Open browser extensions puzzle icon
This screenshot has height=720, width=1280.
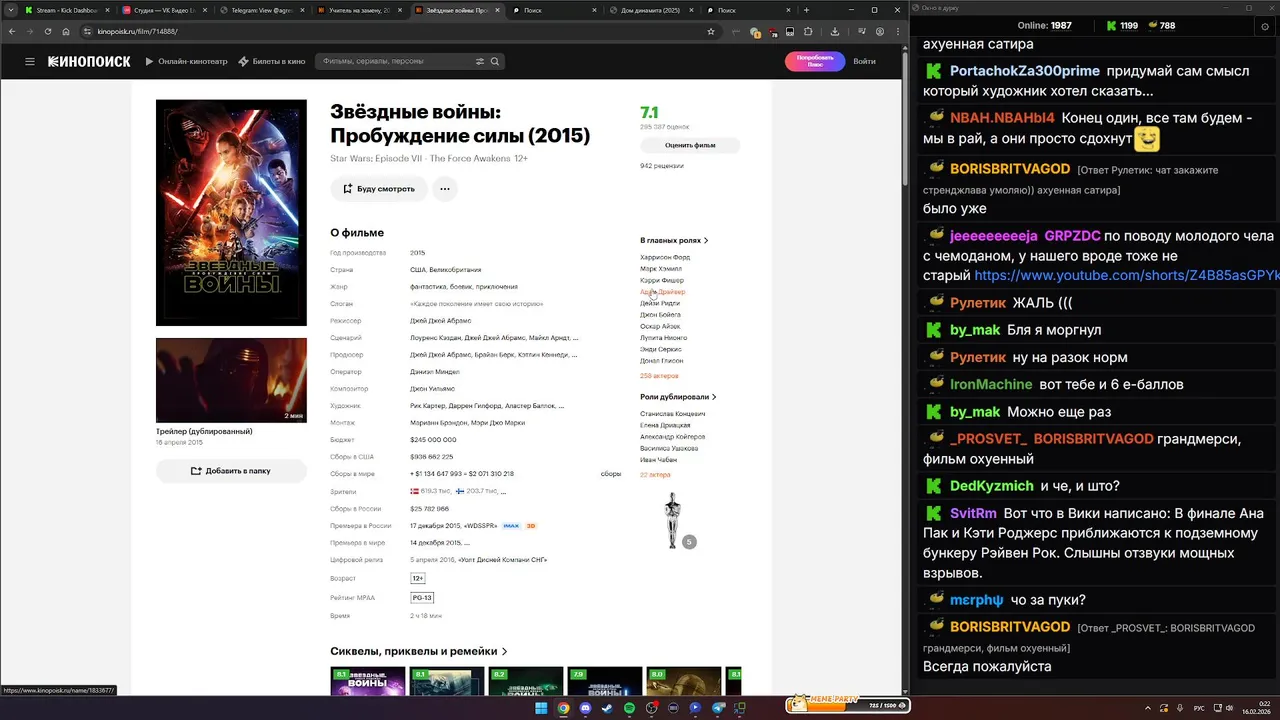point(808,31)
